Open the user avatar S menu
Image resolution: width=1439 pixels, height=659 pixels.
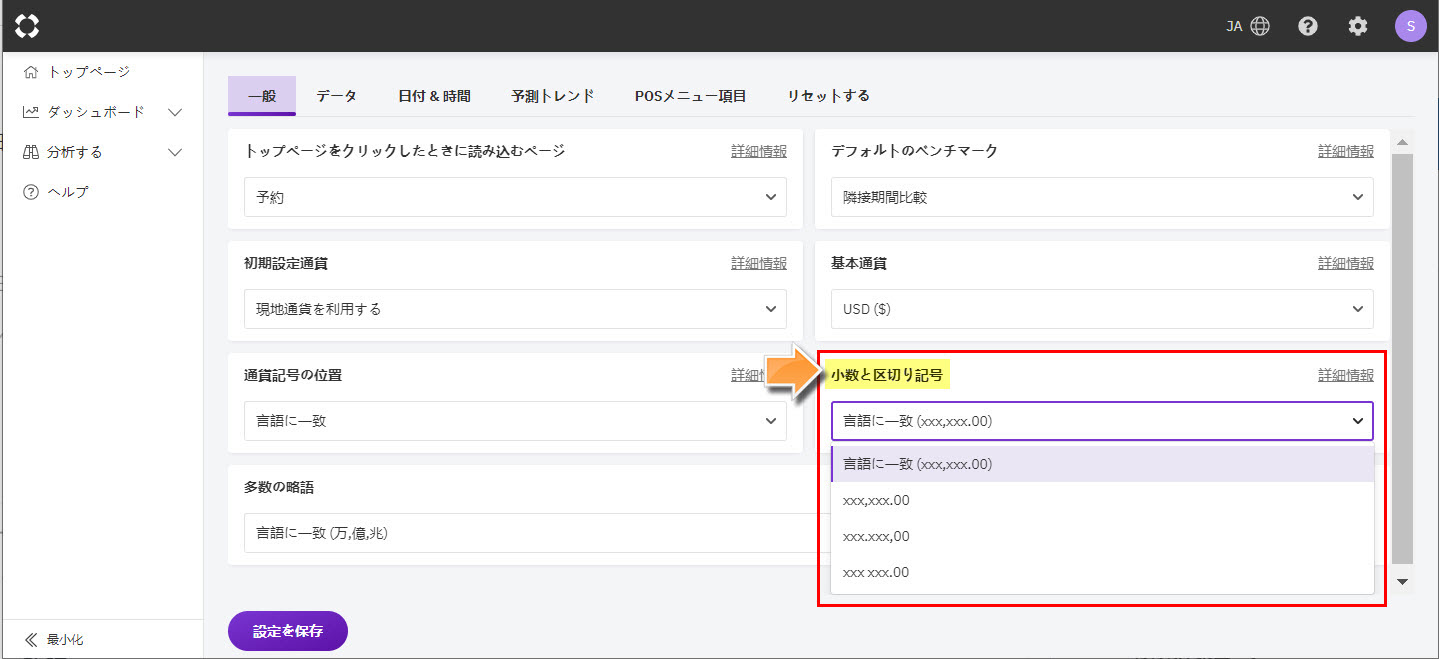tap(1410, 26)
